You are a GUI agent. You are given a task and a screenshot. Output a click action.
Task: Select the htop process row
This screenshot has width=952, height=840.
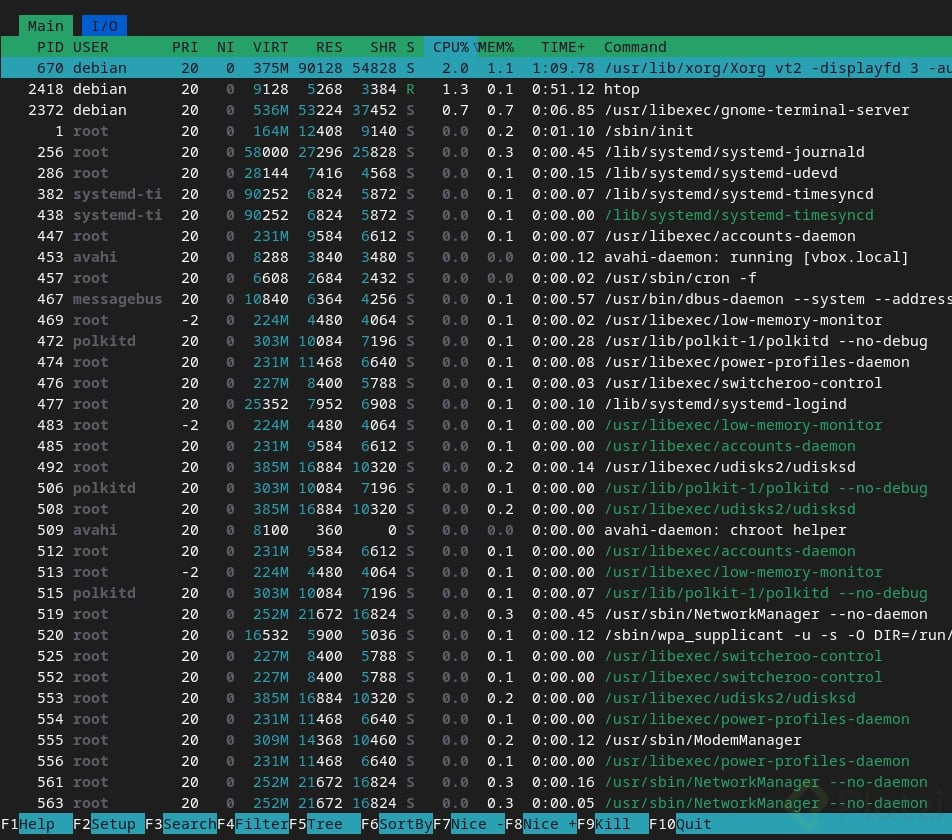(x=476, y=89)
